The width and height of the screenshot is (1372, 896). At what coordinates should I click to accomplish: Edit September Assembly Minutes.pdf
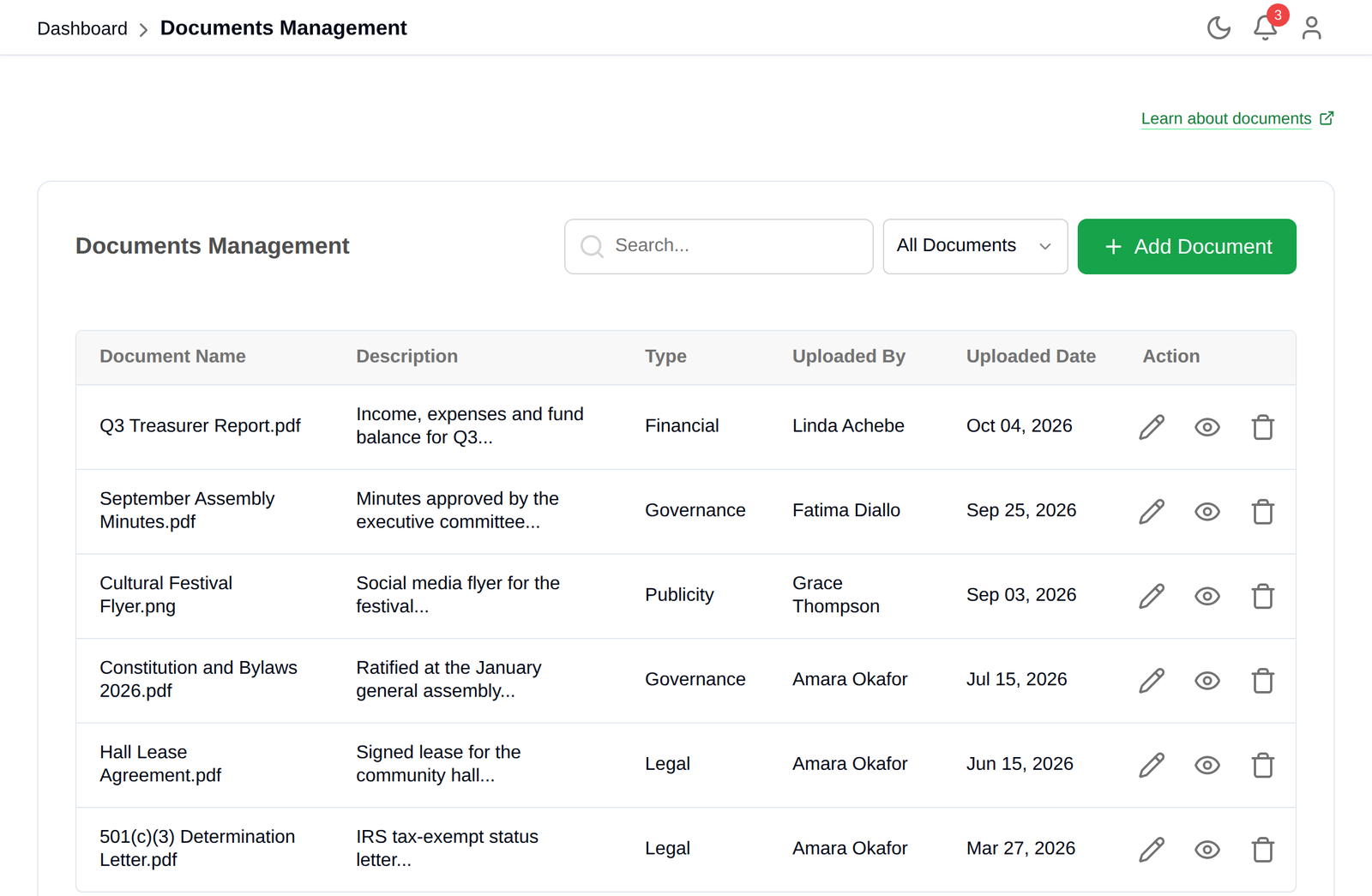(x=1152, y=512)
